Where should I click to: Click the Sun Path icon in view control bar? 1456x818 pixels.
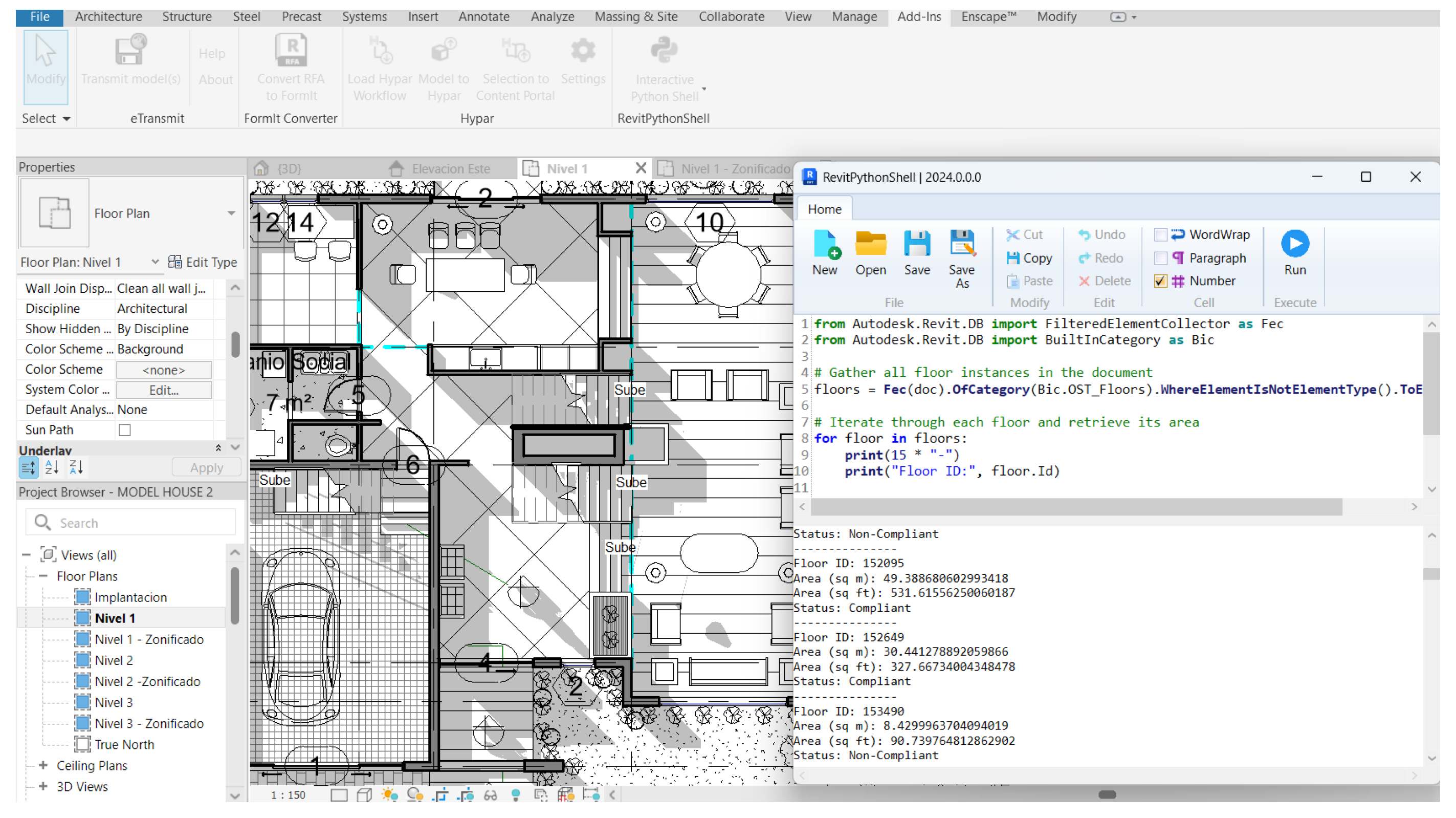tap(389, 795)
